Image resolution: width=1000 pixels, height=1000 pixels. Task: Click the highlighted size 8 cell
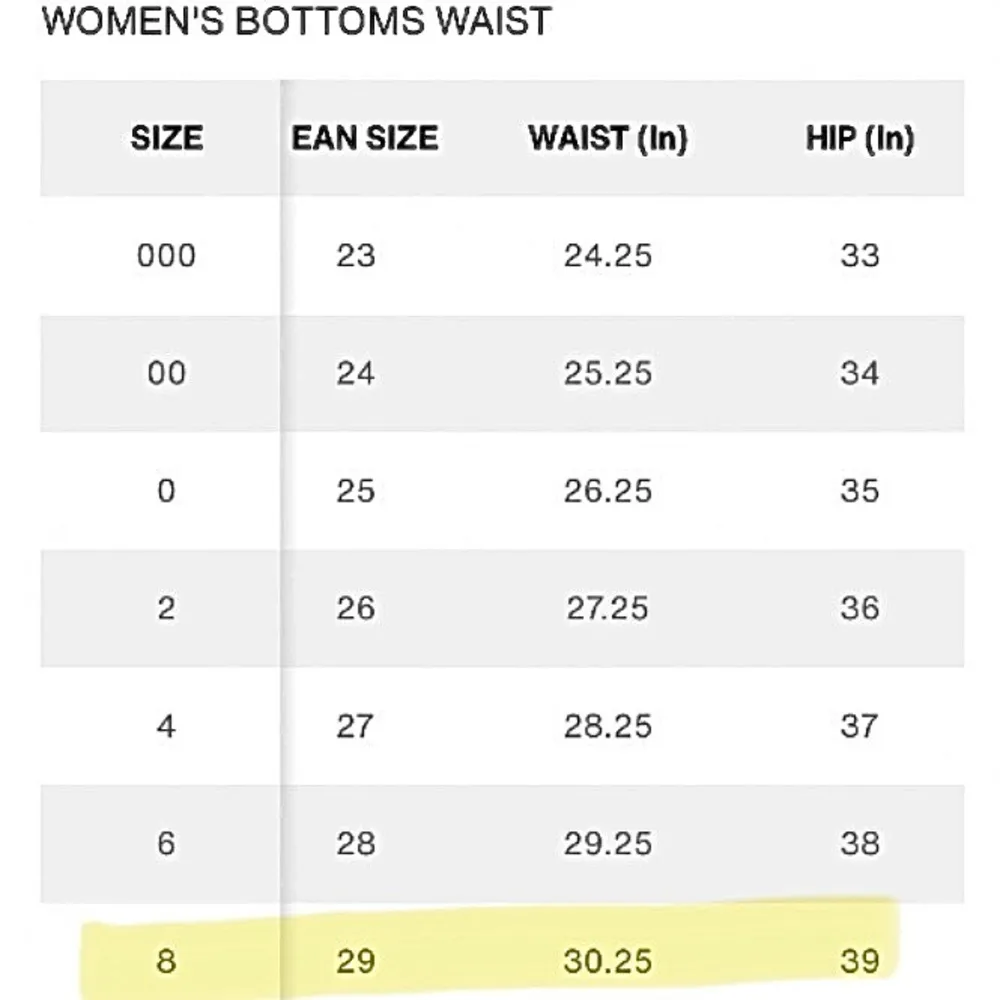click(166, 961)
